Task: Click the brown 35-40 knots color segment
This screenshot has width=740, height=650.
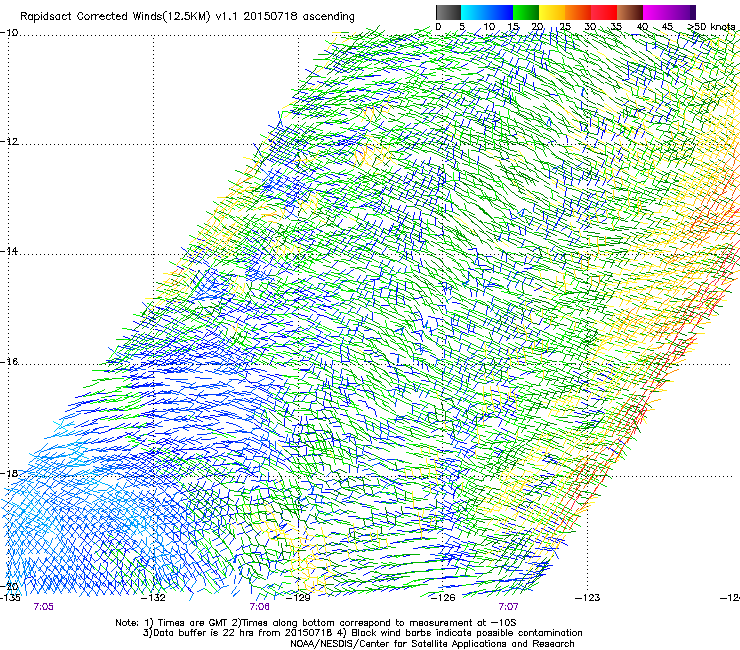Action: click(630, 12)
